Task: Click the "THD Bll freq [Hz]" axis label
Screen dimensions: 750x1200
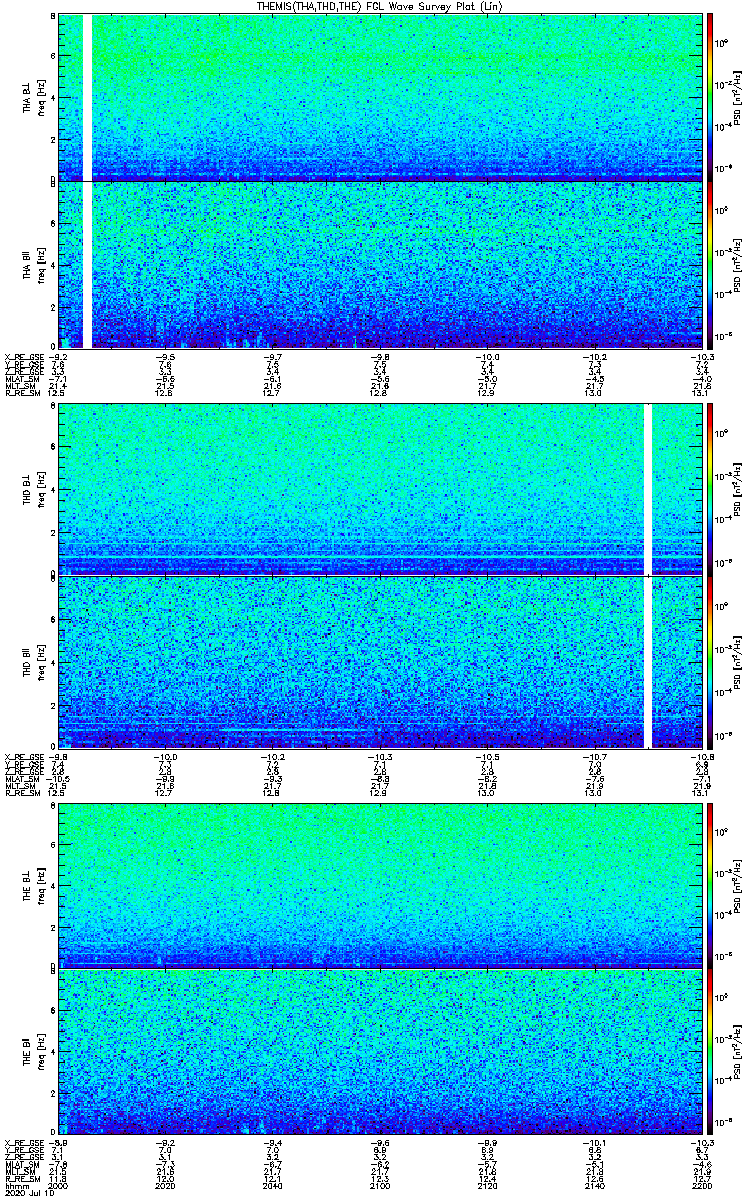Action: (33, 662)
